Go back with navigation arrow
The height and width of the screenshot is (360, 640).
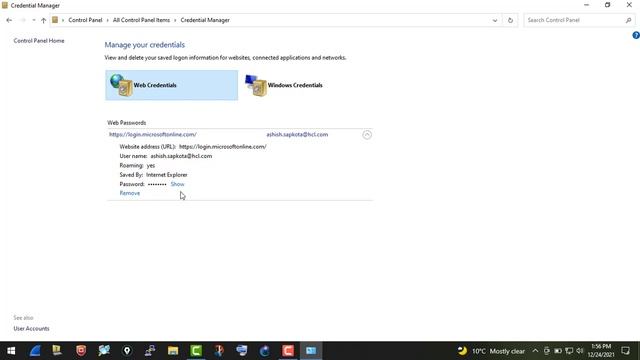pos(9,20)
